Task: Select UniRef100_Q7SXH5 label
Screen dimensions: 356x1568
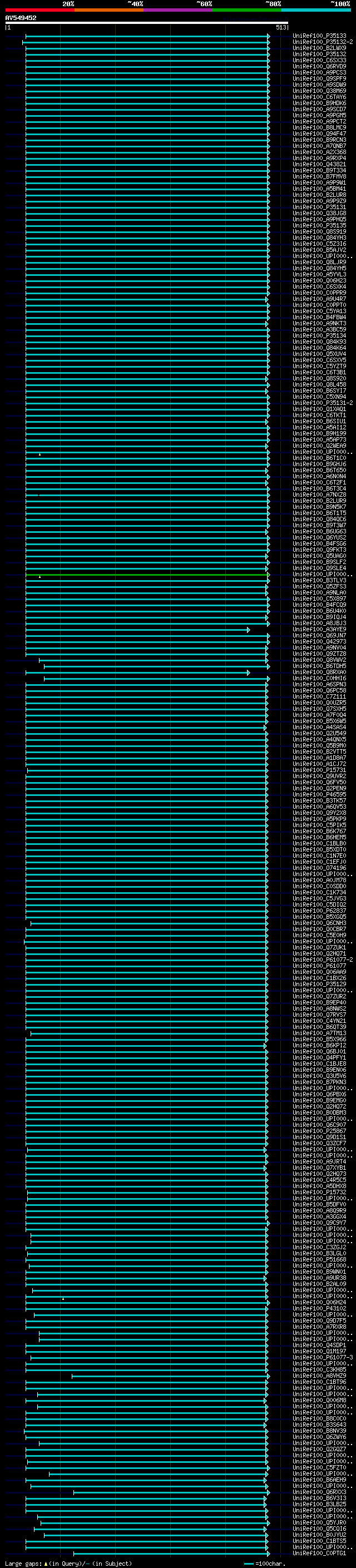Action: (319, 709)
